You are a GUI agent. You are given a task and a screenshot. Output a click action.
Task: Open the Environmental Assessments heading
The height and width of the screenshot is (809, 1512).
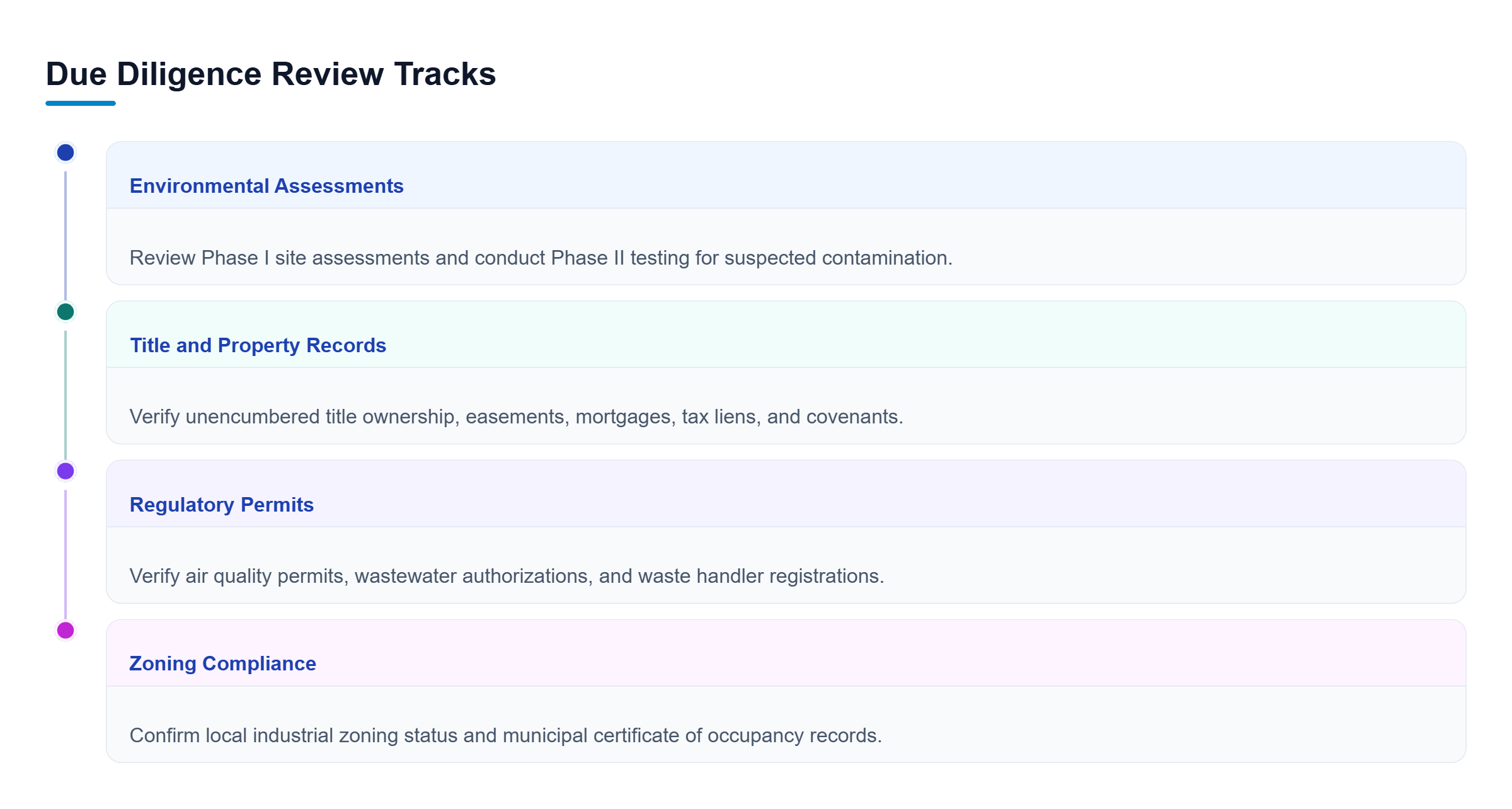266,186
